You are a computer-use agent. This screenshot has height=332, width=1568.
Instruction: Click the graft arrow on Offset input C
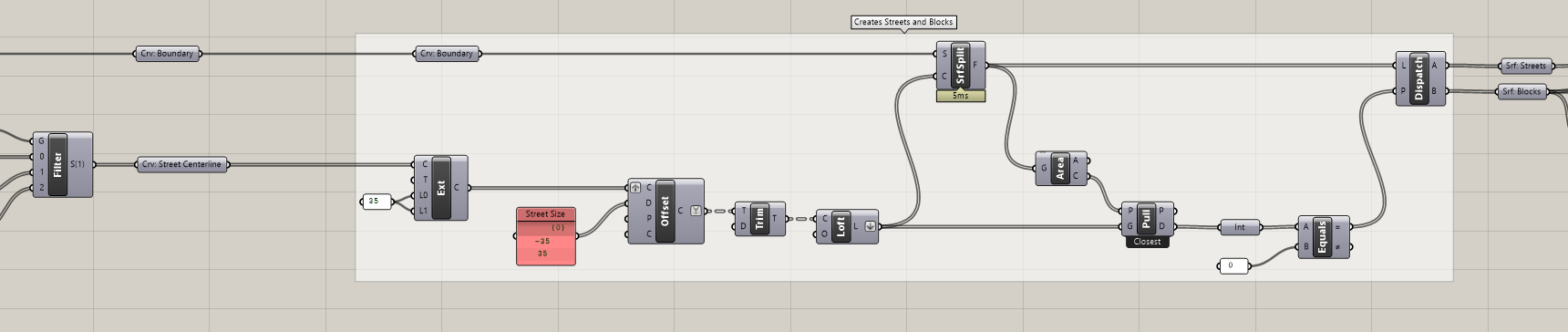click(635, 187)
